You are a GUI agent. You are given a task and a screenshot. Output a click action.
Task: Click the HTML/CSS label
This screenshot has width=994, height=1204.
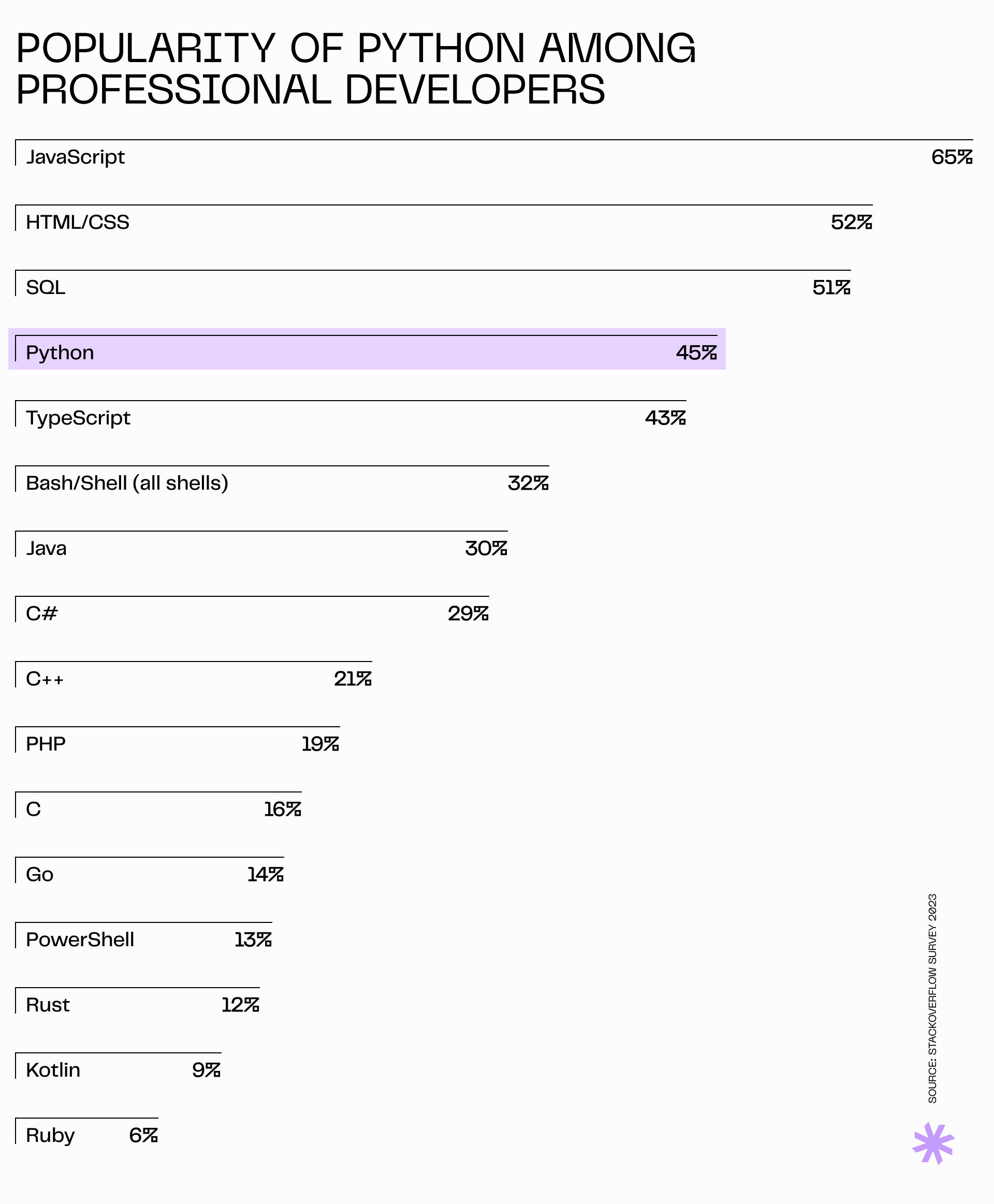(77, 222)
